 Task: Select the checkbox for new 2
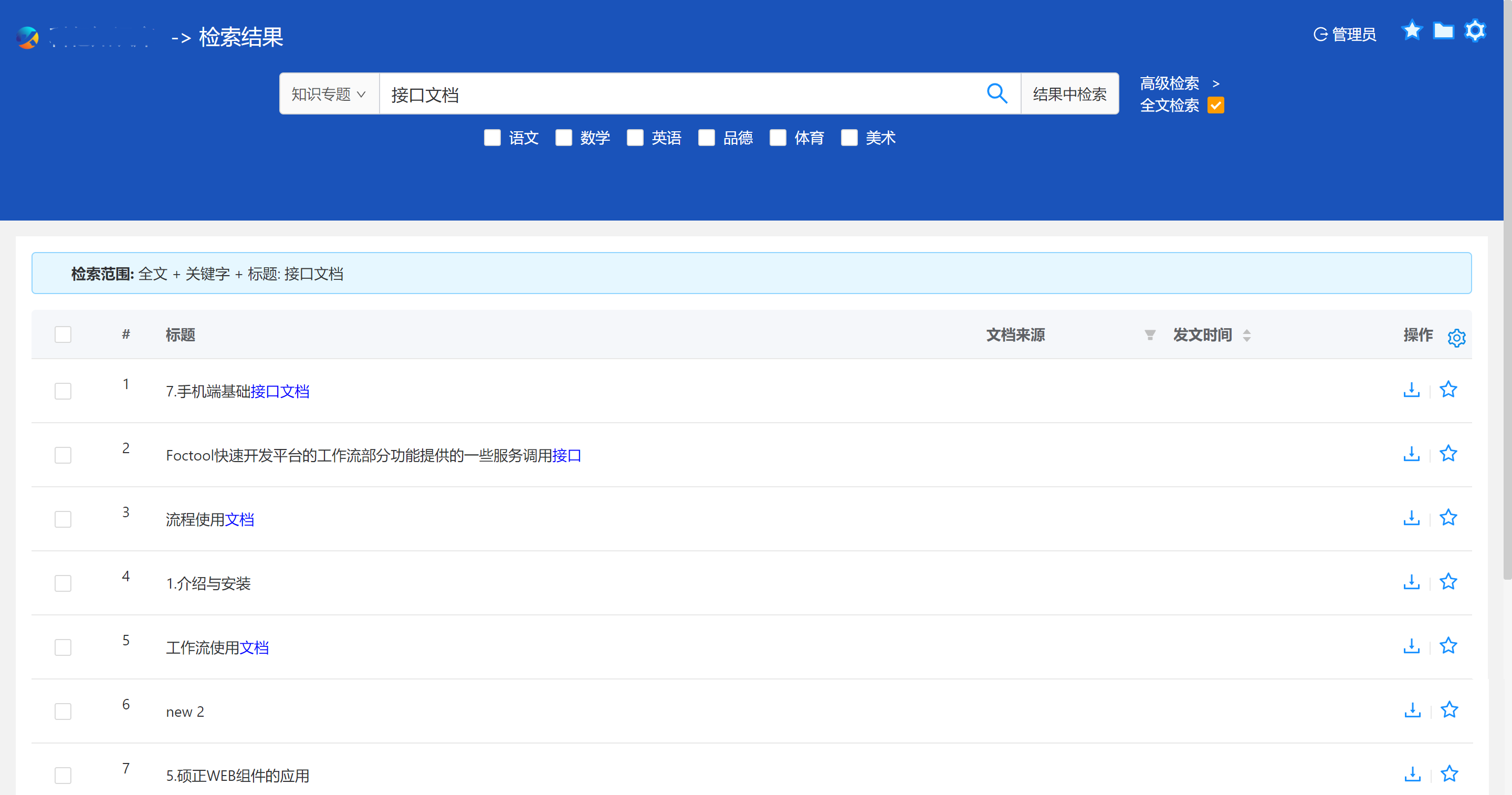click(63, 711)
